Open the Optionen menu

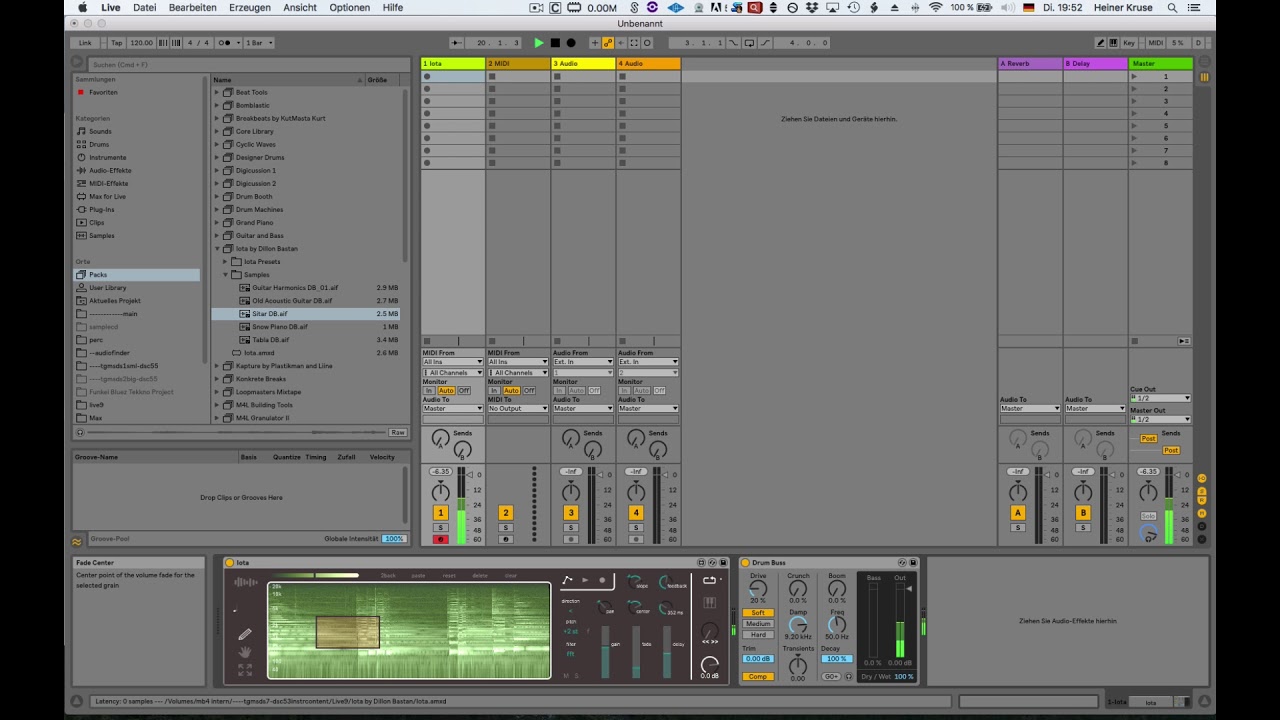(350, 7)
